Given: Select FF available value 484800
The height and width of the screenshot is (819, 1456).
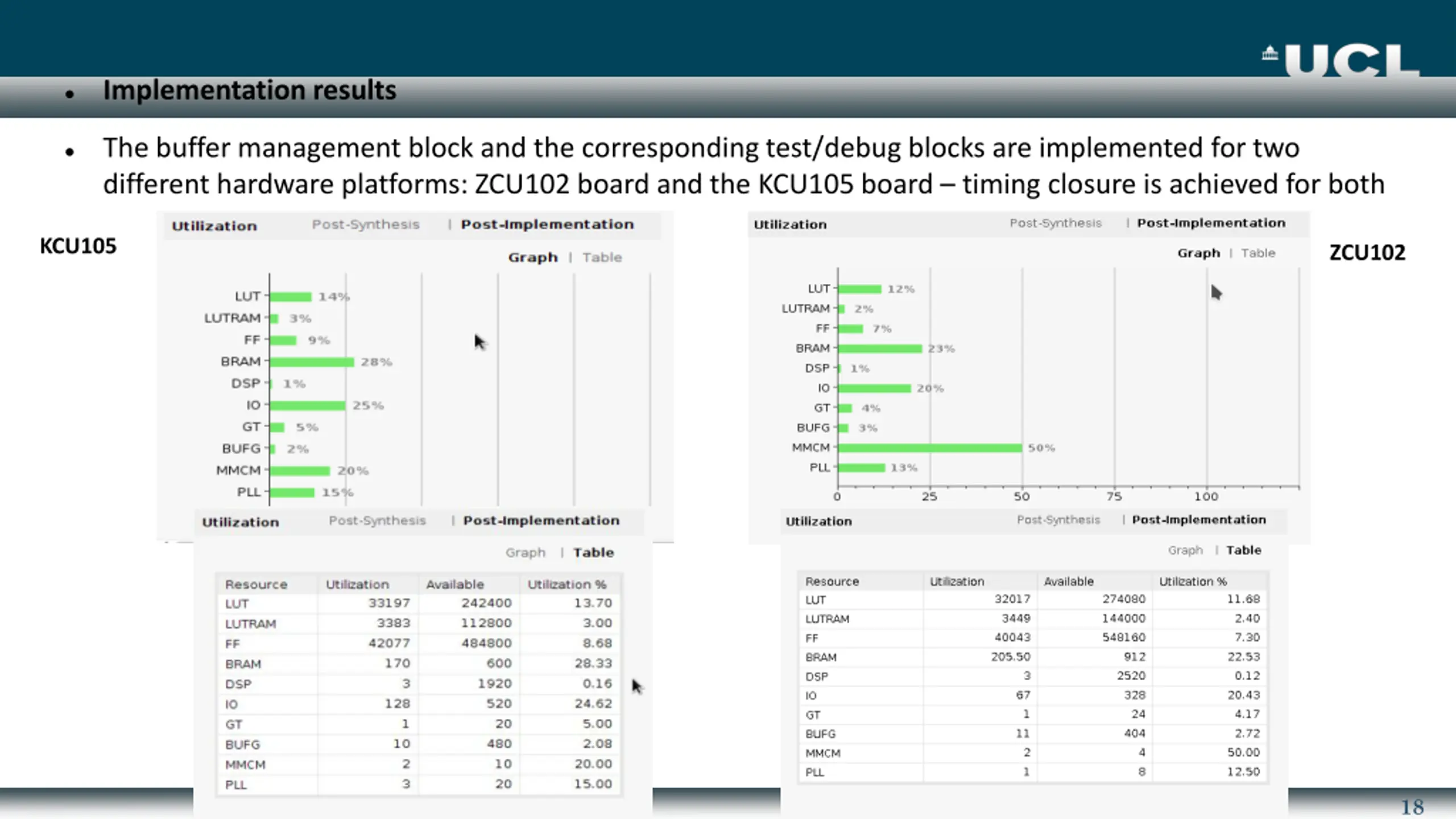Looking at the screenshot, I should 486,643.
